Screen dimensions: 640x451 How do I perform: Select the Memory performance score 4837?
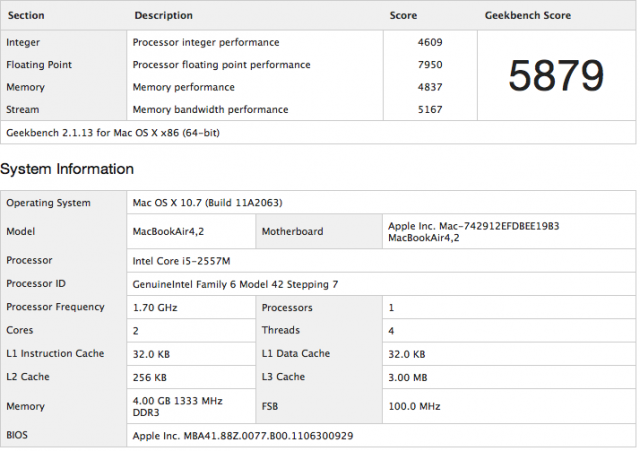point(430,87)
